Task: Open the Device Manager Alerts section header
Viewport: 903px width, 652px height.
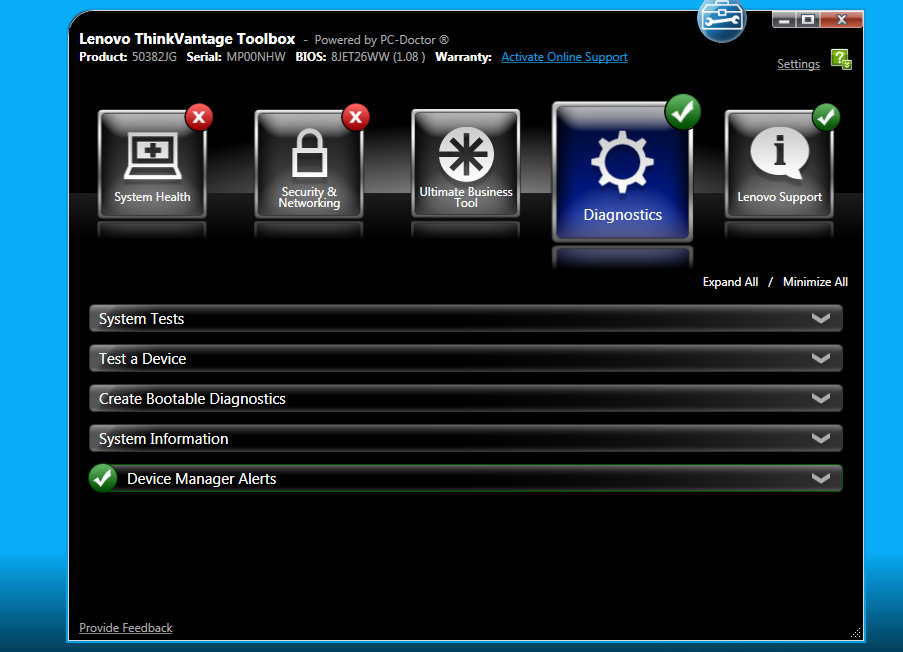Action: point(466,478)
